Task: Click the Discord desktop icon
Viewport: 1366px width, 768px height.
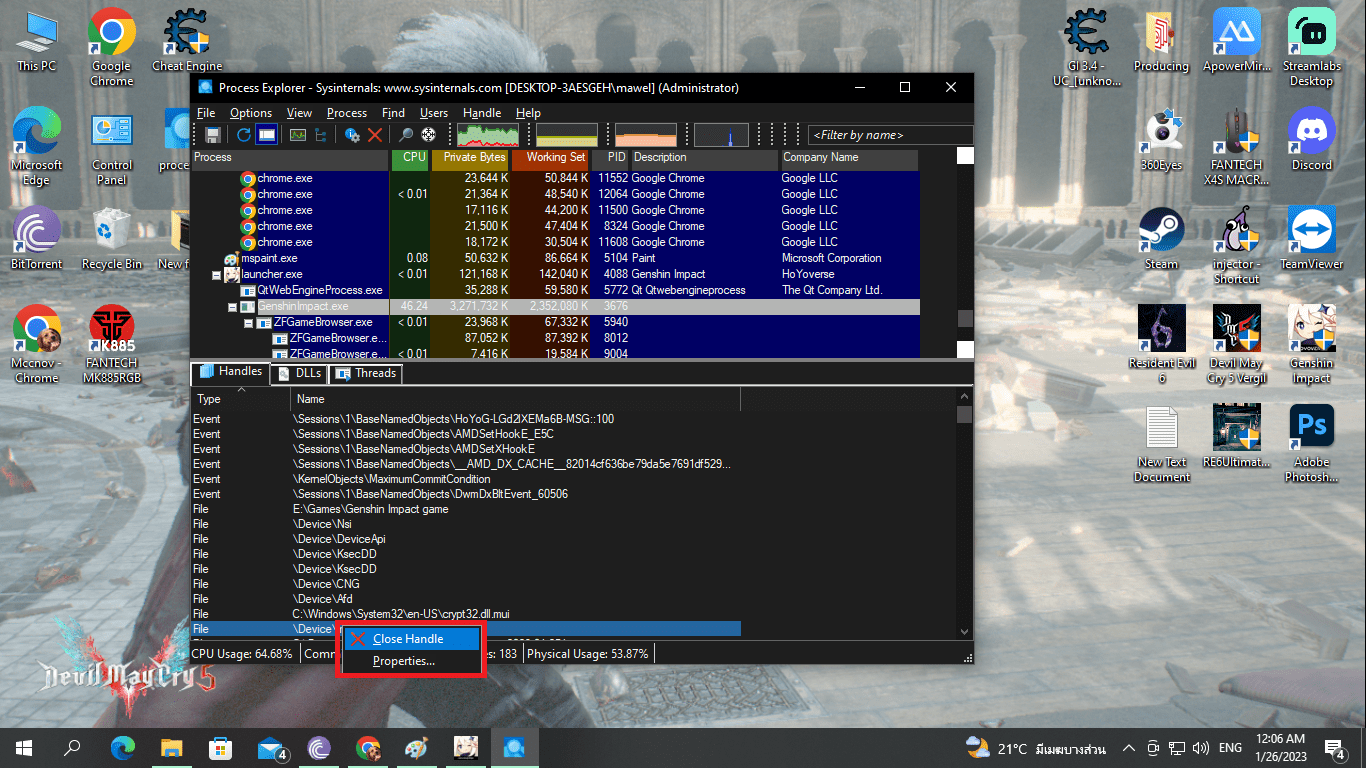Action: 1311,139
